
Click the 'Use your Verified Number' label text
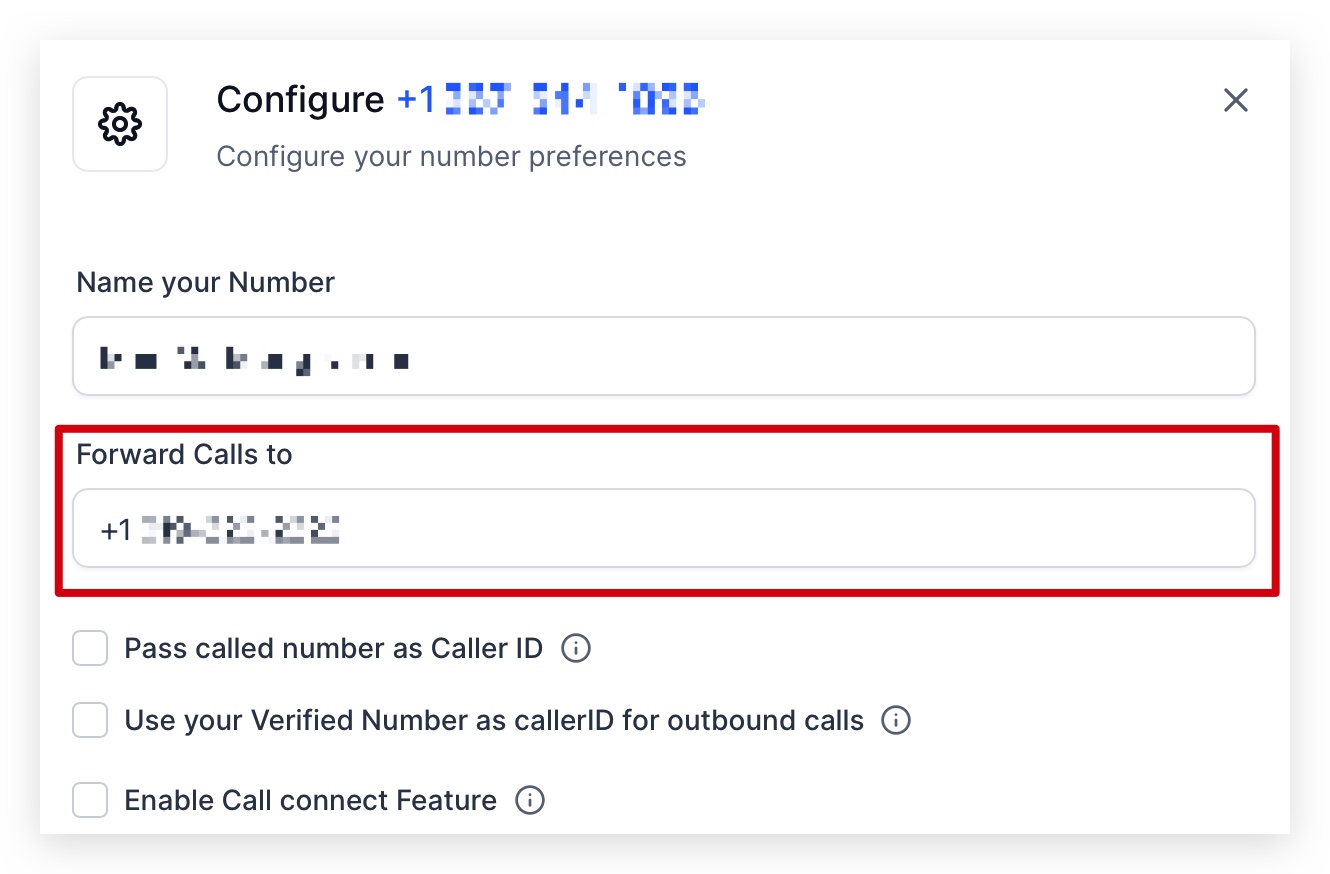tap(494, 720)
